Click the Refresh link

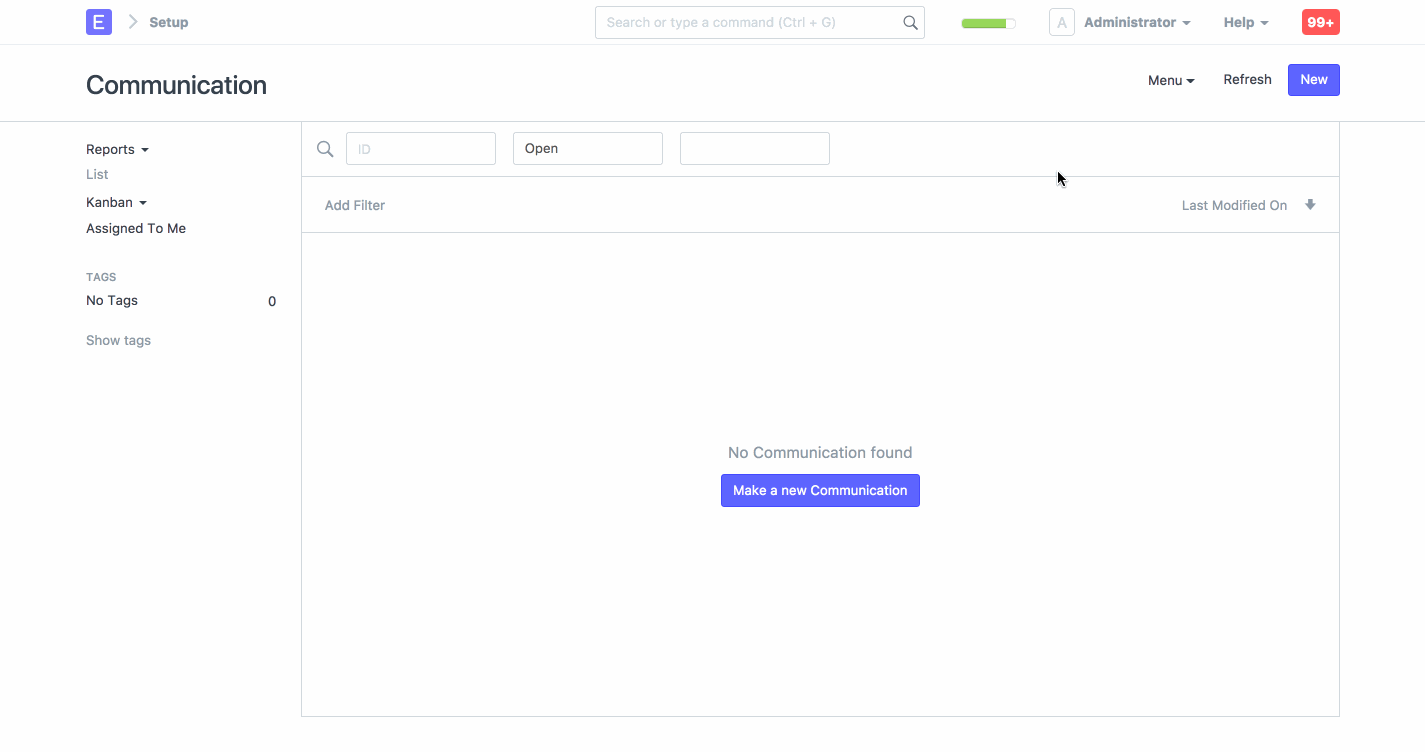pyautogui.click(x=1247, y=79)
